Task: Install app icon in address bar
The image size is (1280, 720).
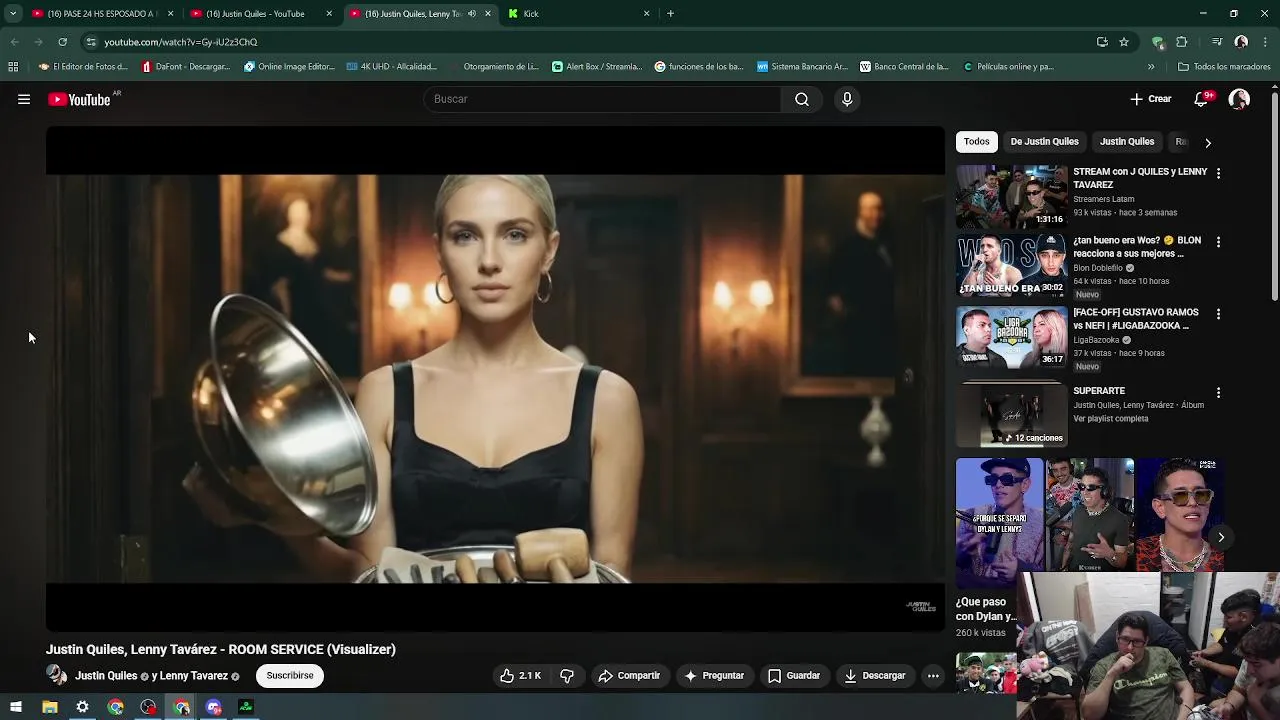Action: pyautogui.click(x=1102, y=42)
